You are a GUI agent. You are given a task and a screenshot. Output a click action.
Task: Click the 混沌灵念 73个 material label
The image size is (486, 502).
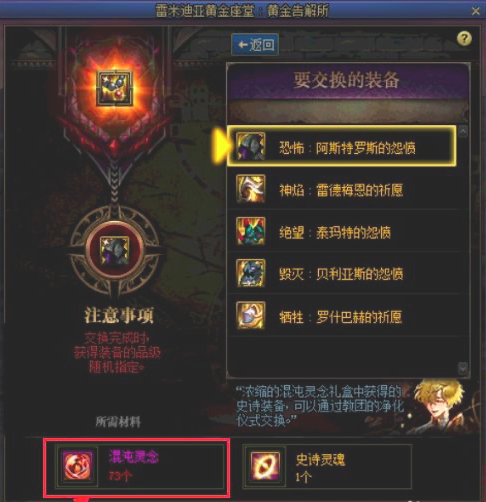click(x=134, y=466)
